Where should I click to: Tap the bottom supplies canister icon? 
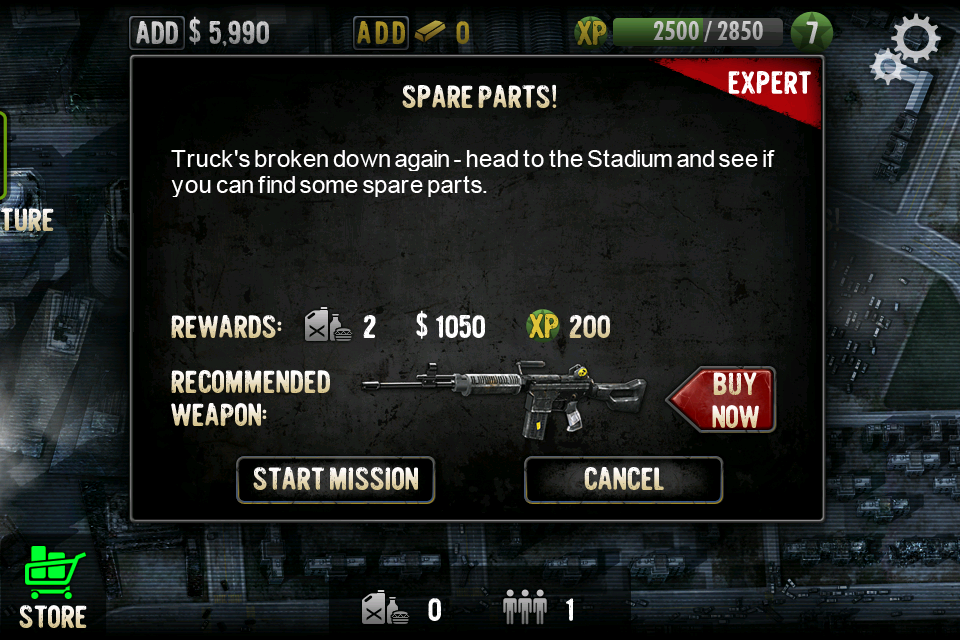384,608
